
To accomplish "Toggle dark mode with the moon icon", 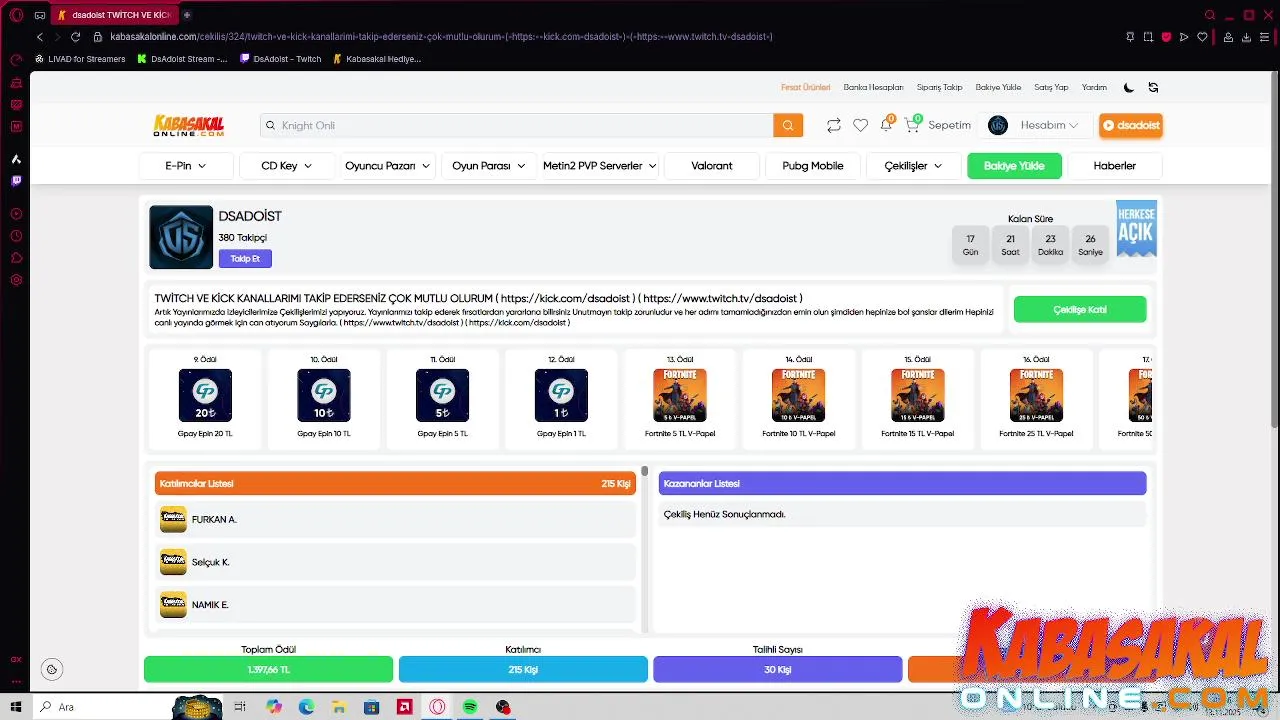I will tap(1129, 87).
